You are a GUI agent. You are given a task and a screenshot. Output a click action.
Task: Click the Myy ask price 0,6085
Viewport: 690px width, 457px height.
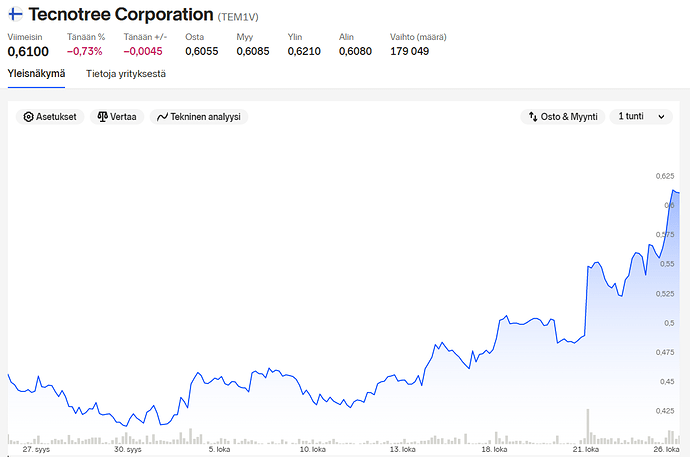tap(253, 51)
